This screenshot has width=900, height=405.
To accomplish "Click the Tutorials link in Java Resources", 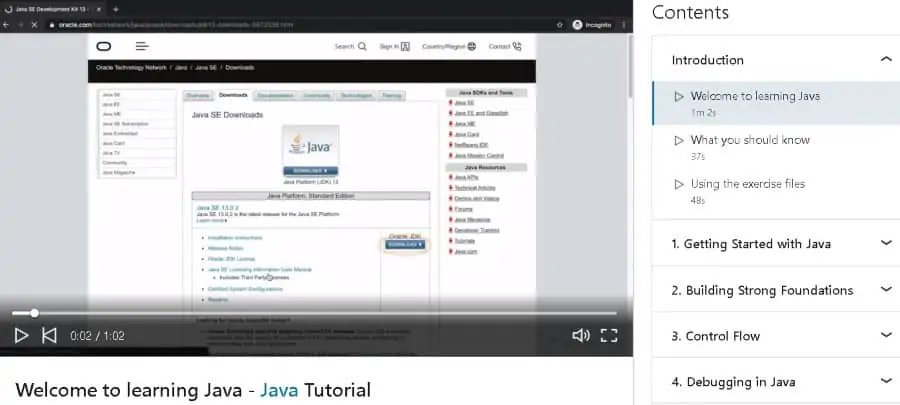I will pos(464,241).
